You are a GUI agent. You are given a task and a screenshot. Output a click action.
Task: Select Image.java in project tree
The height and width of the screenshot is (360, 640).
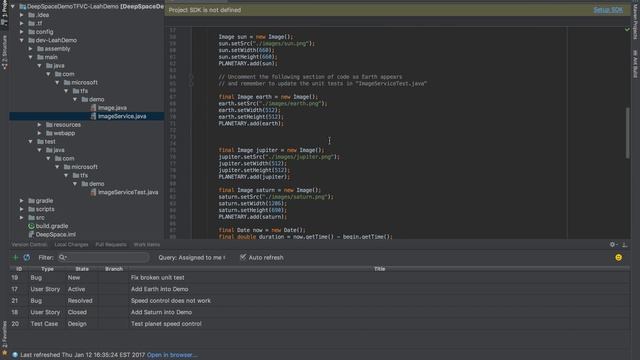point(112,108)
